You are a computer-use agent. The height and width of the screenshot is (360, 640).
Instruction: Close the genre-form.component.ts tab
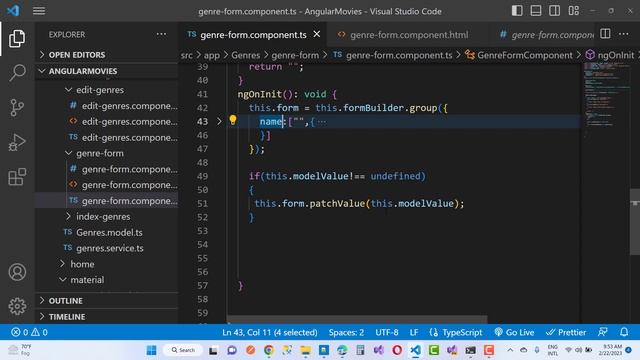(317, 34)
